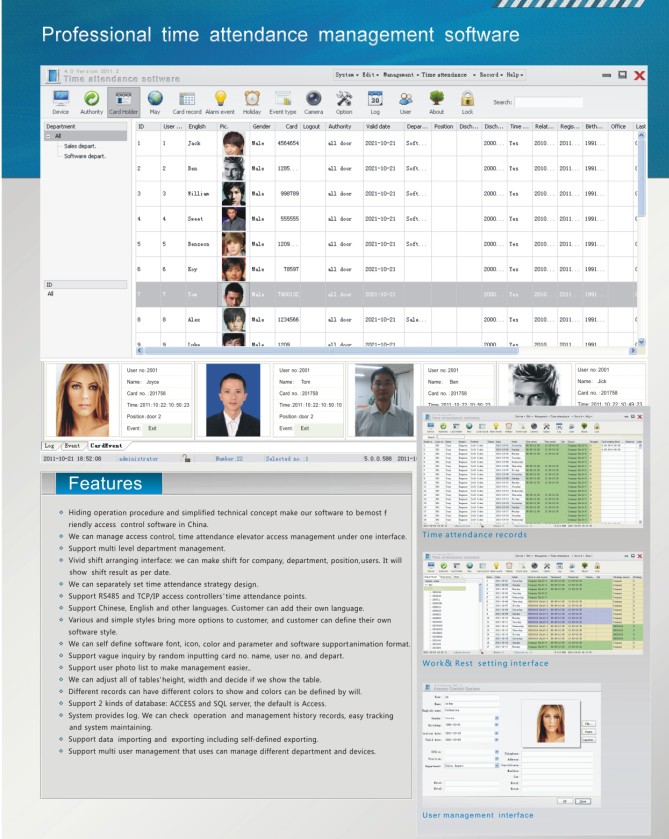The width and height of the screenshot is (669, 839).
Task: Open the Device toolbar icon
Action: [60, 102]
